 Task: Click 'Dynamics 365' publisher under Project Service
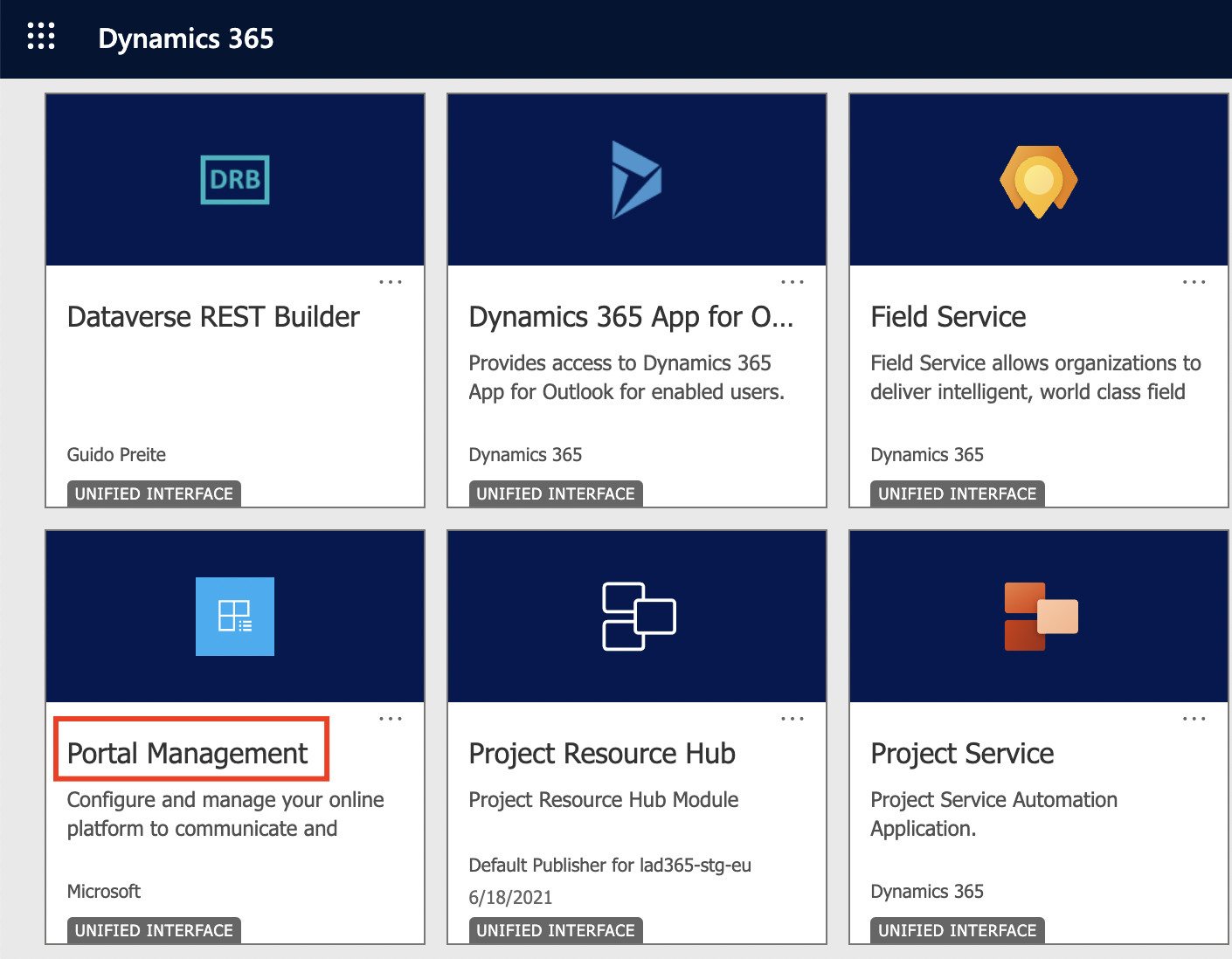point(927,892)
